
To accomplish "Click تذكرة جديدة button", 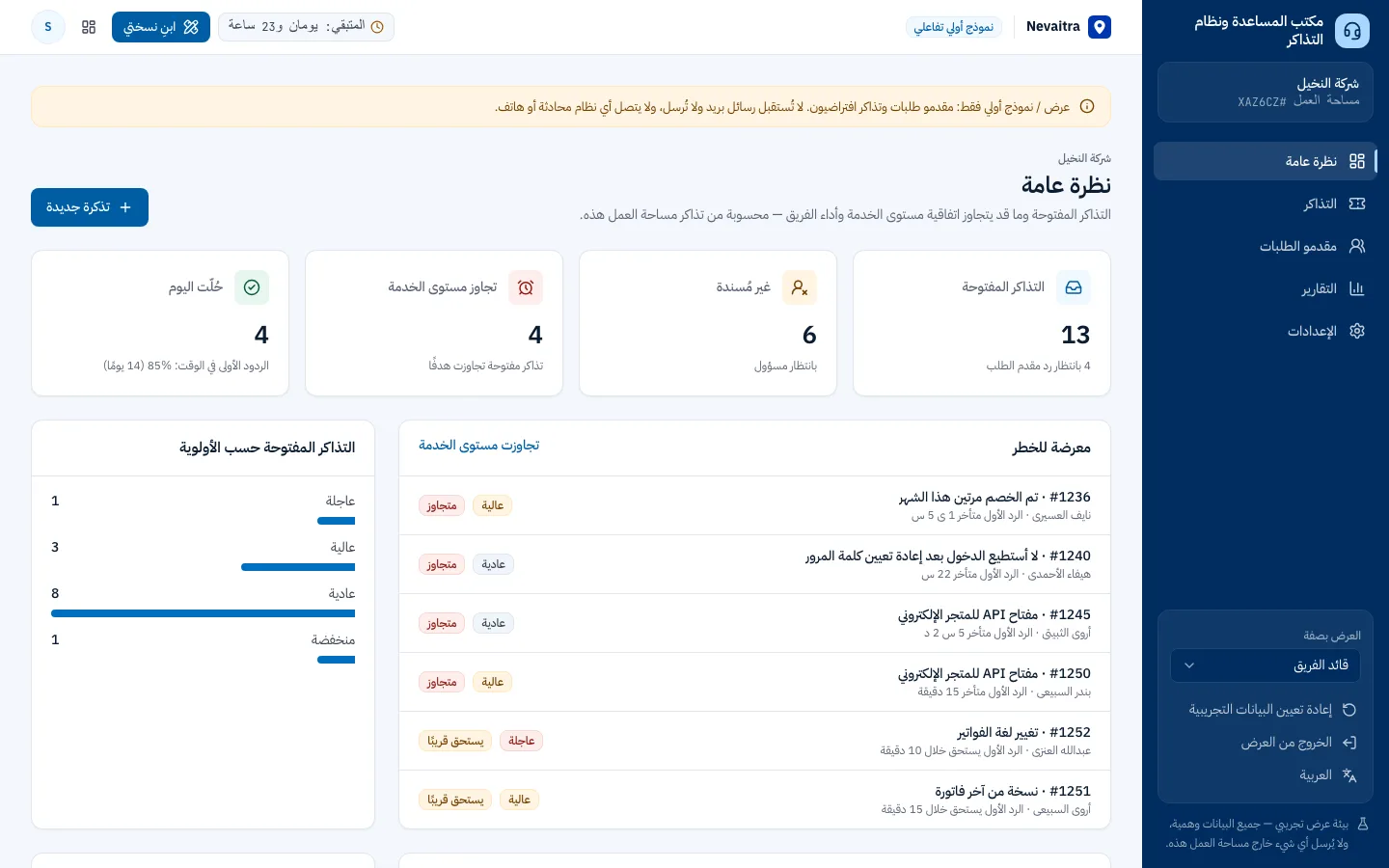I will (90, 207).
